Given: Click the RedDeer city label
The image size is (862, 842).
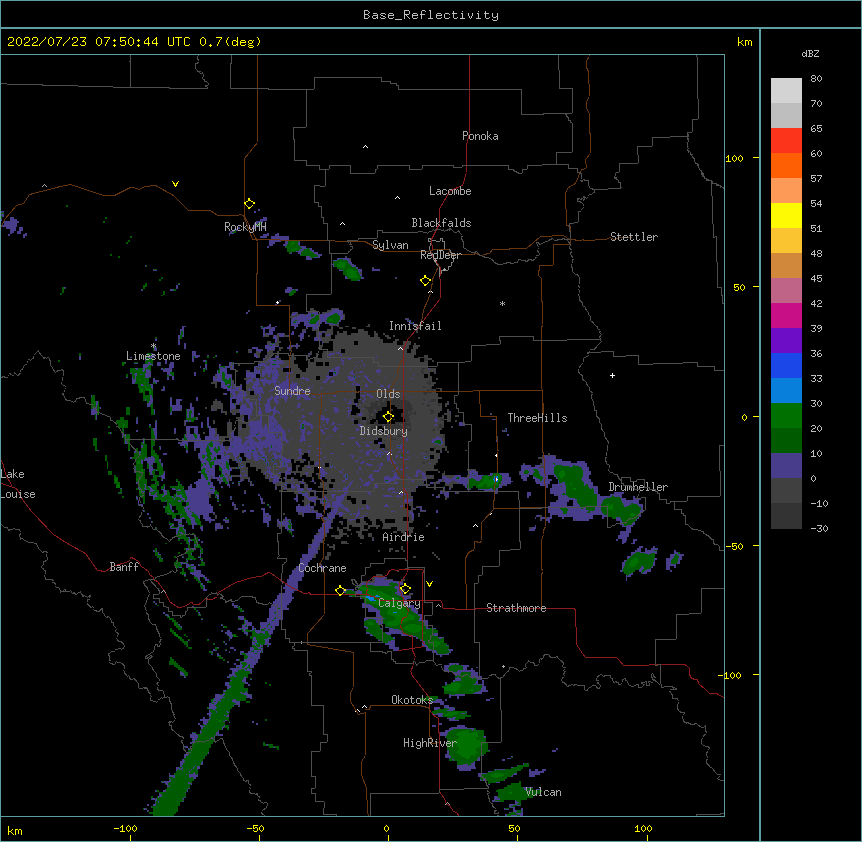Looking at the screenshot, I should (440, 255).
